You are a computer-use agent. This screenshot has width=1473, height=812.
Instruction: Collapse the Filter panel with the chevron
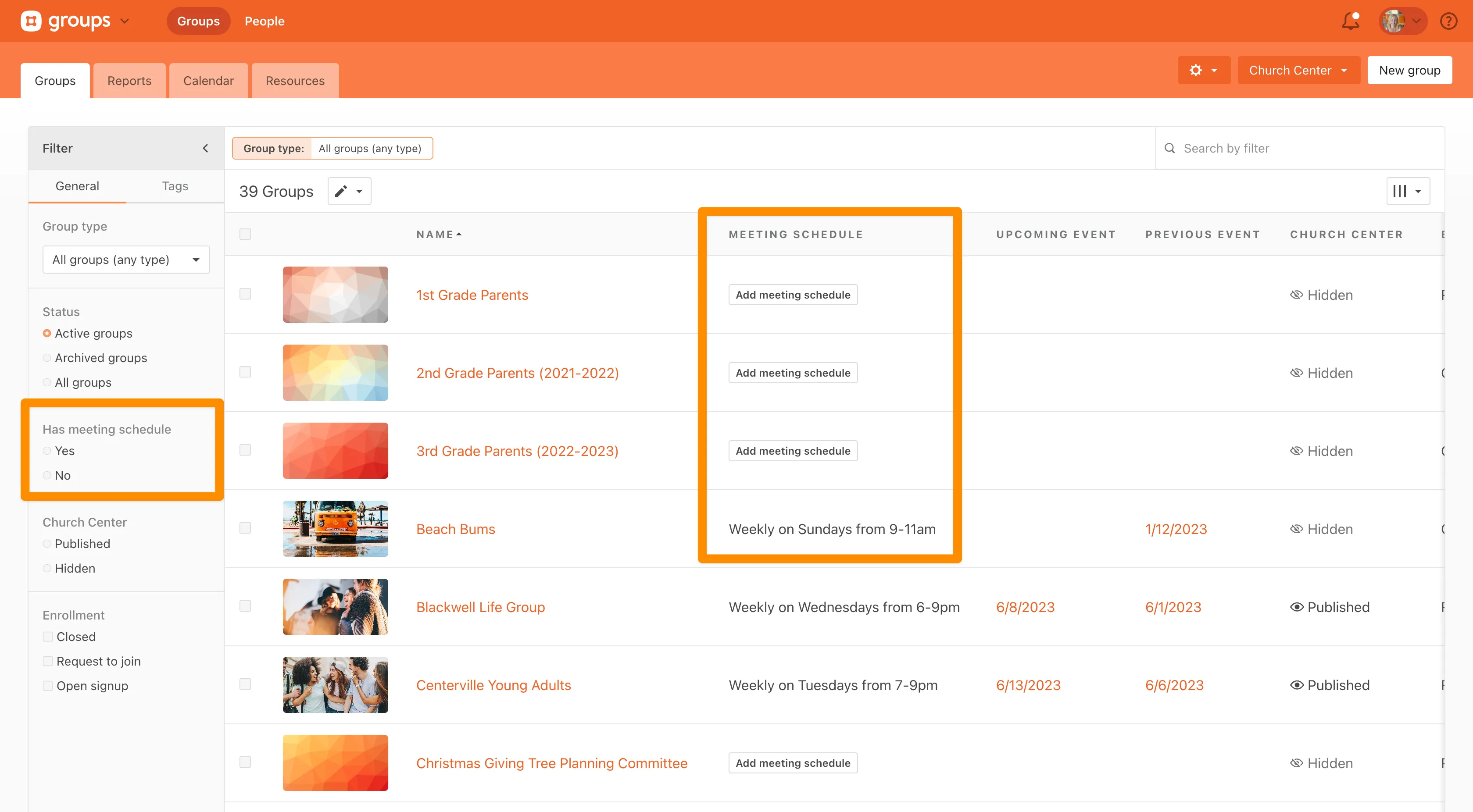(x=205, y=148)
